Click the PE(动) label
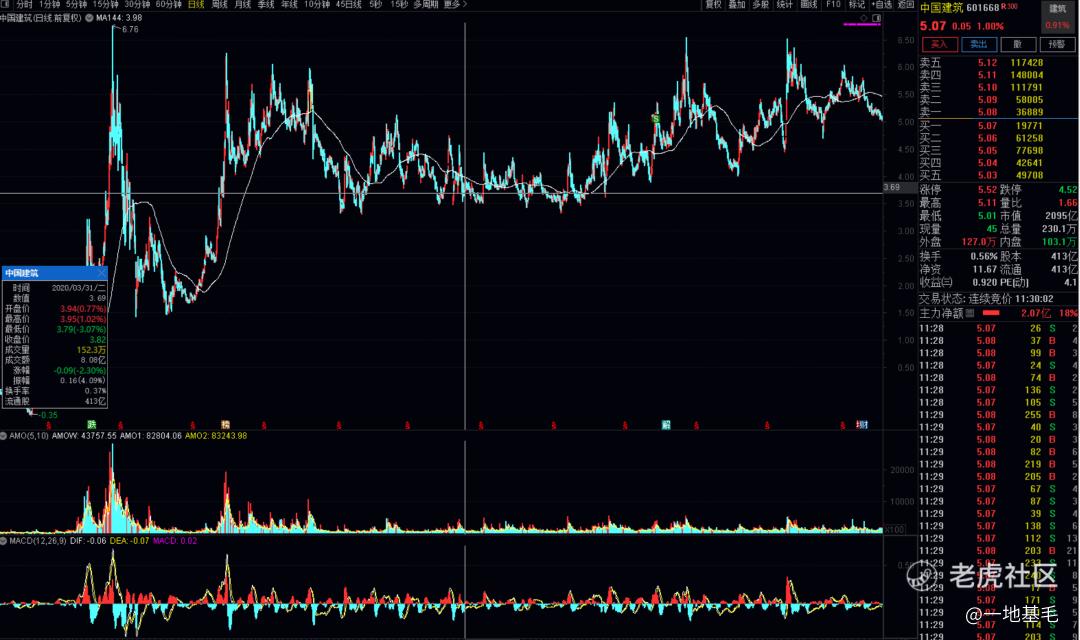The width and height of the screenshot is (1080, 640). [x=1015, y=282]
